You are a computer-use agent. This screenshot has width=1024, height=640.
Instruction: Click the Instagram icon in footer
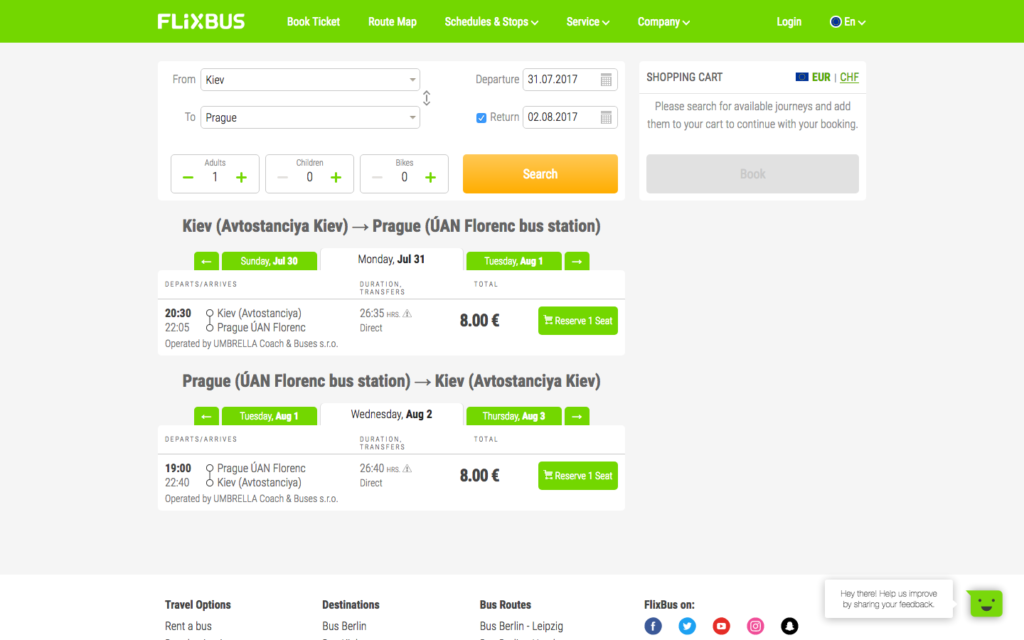(755, 626)
